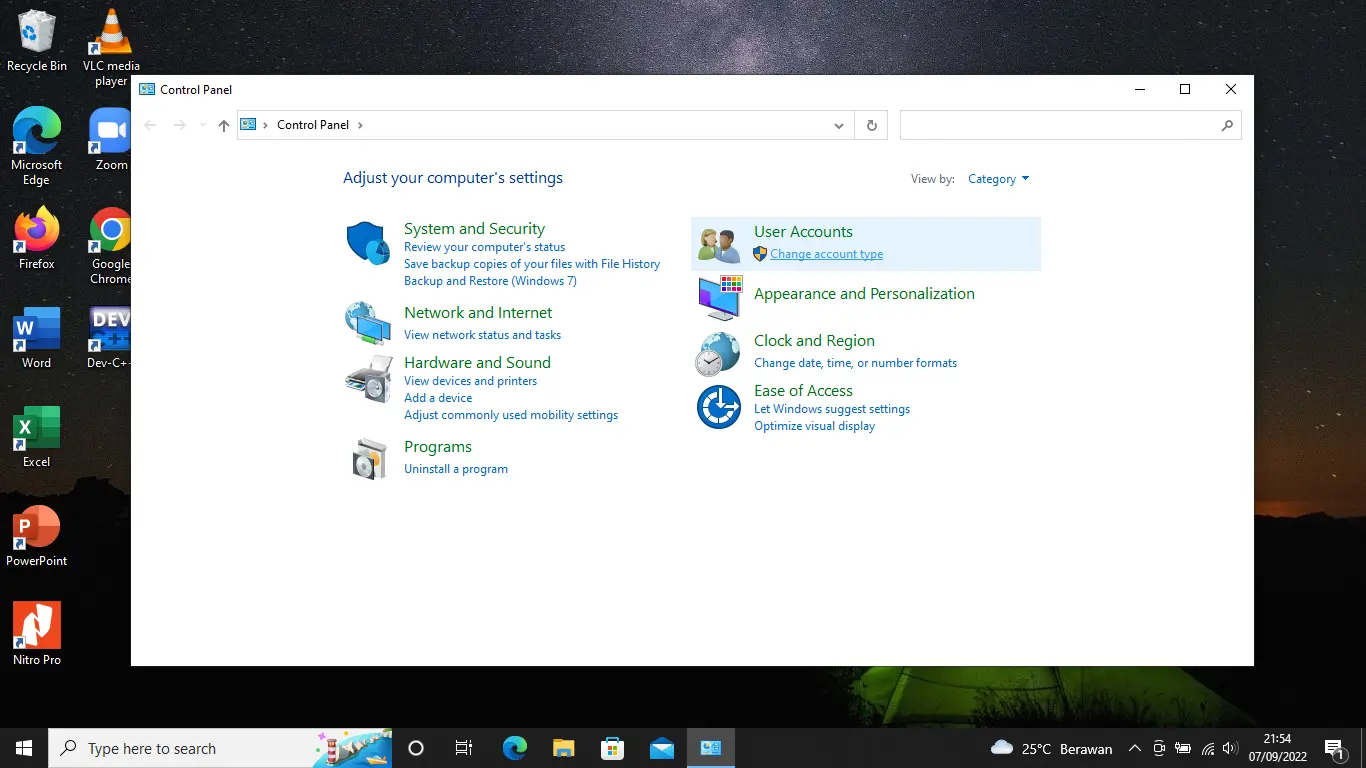Open the Clock and Region globe-clock icon
This screenshot has width=1366, height=768.
(718, 353)
